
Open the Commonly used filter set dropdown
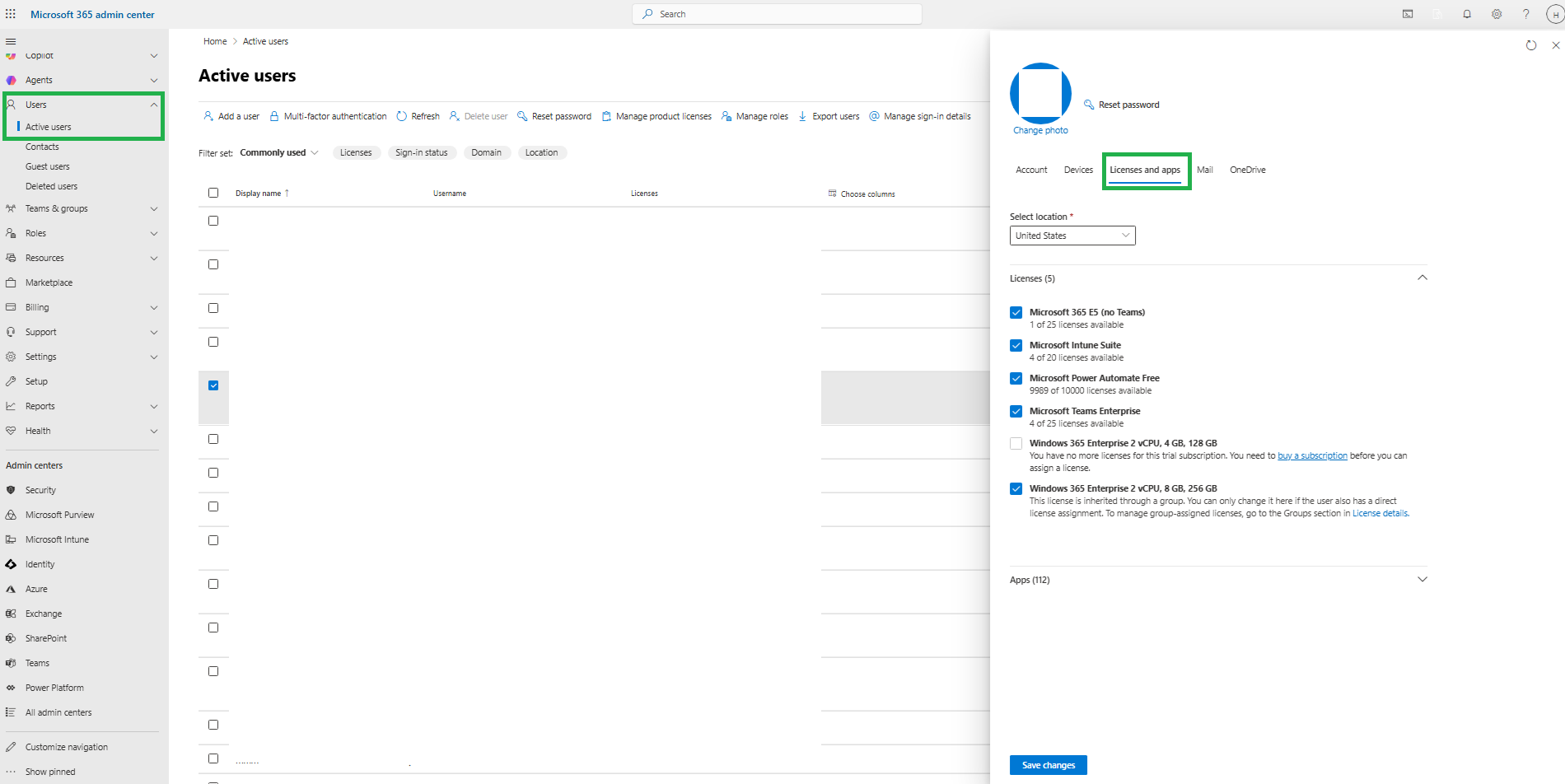point(279,152)
